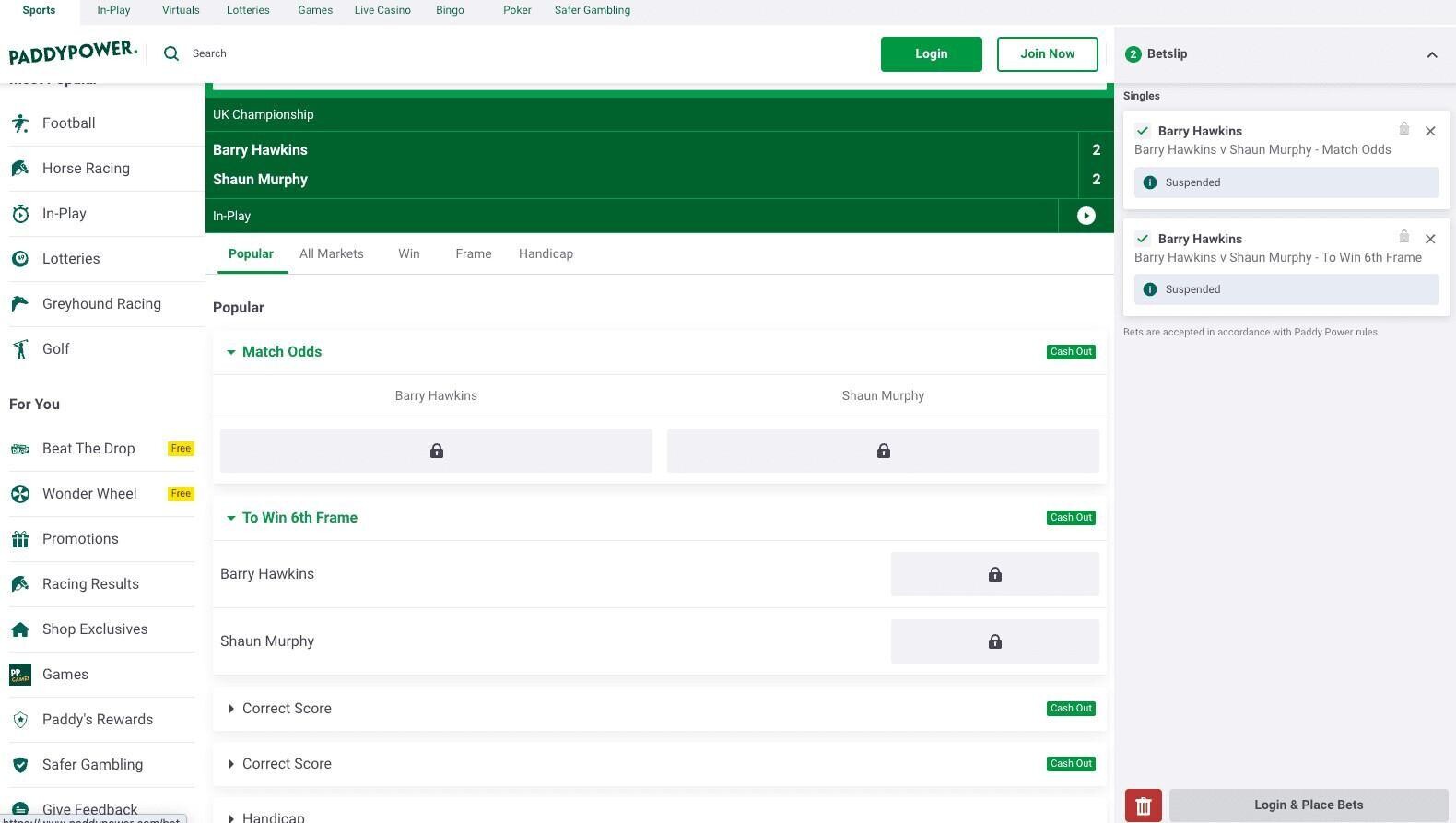1456x823 pixels.
Task: Select the Popular tab
Action: point(251,253)
